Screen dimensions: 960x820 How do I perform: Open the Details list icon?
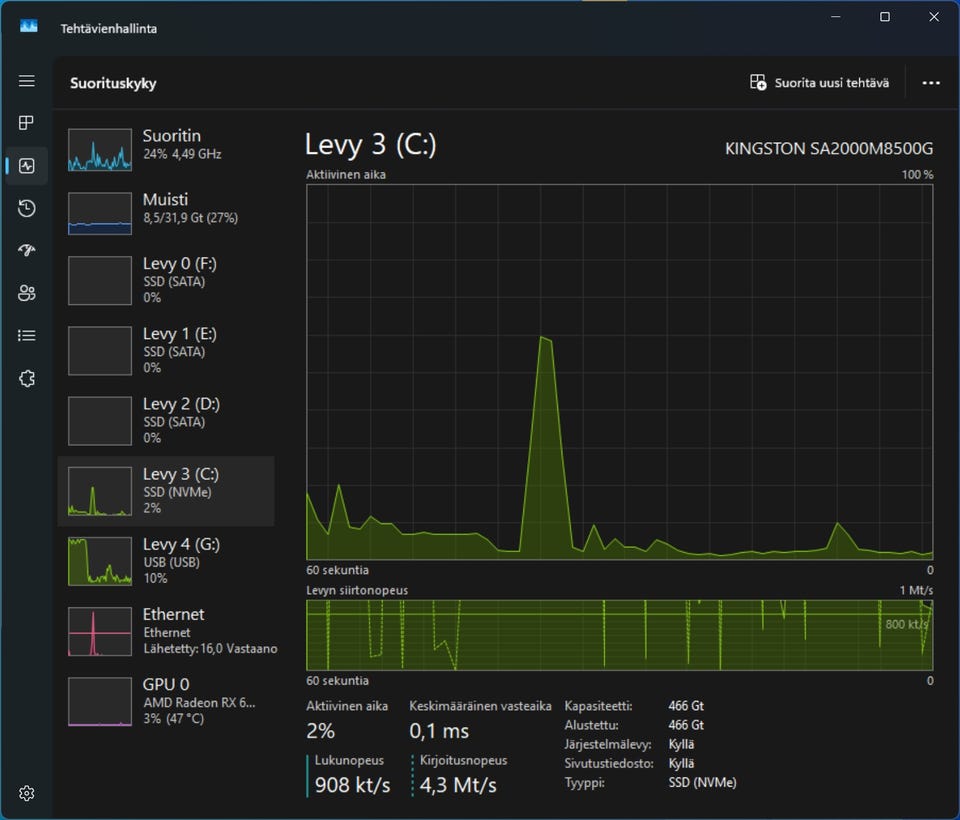click(x=27, y=336)
